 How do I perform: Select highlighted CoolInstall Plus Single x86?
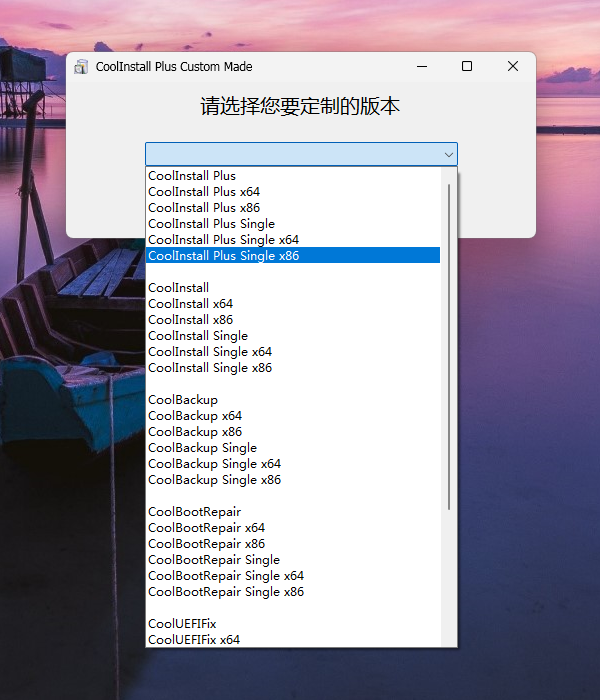(223, 256)
